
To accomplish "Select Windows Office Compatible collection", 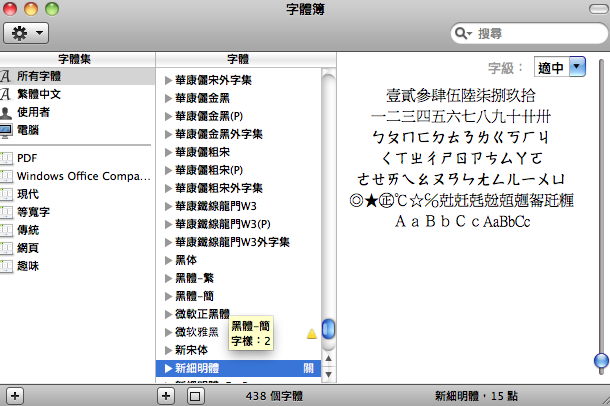I will click(x=77, y=176).
